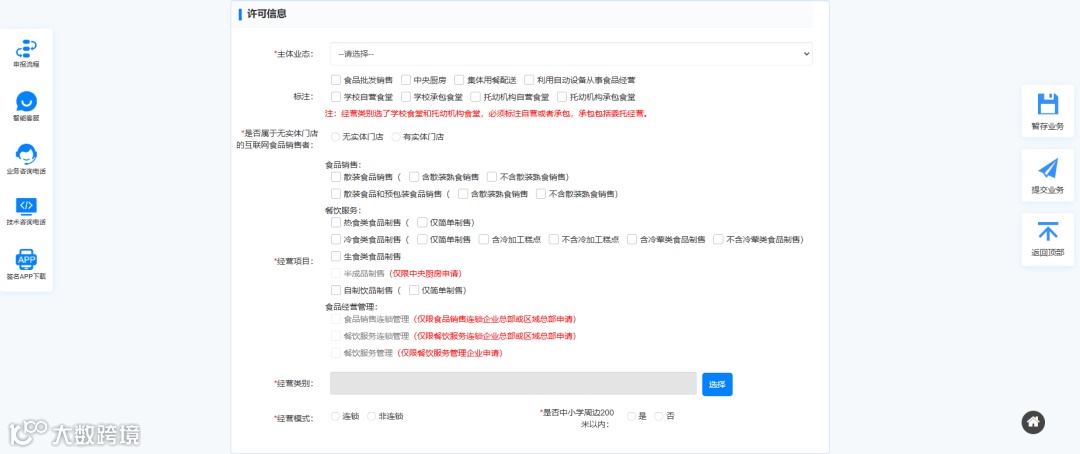Check 利用自动设备从事食品经营 checkbox
Viewport: 1080px width, 454px height.
pyautogui.click(x=529, y=80)
